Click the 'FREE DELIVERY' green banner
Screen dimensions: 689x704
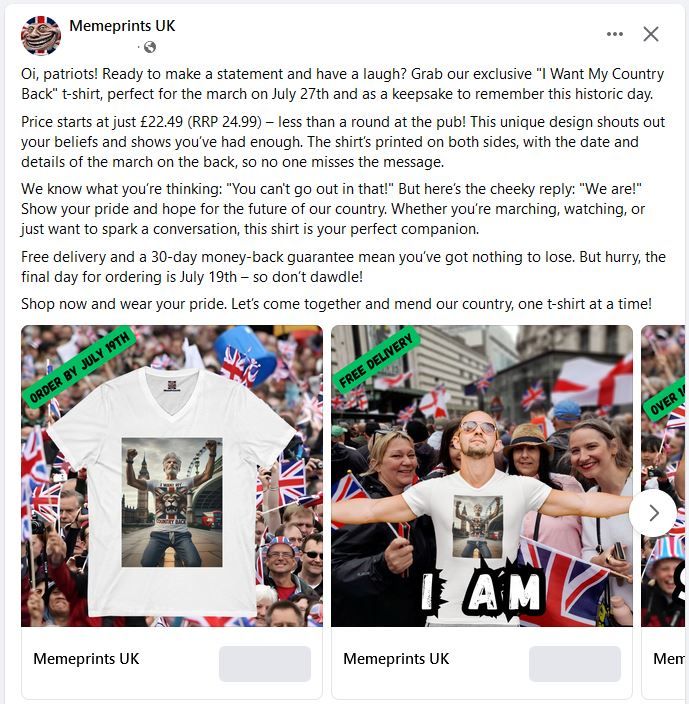(376, 361)
